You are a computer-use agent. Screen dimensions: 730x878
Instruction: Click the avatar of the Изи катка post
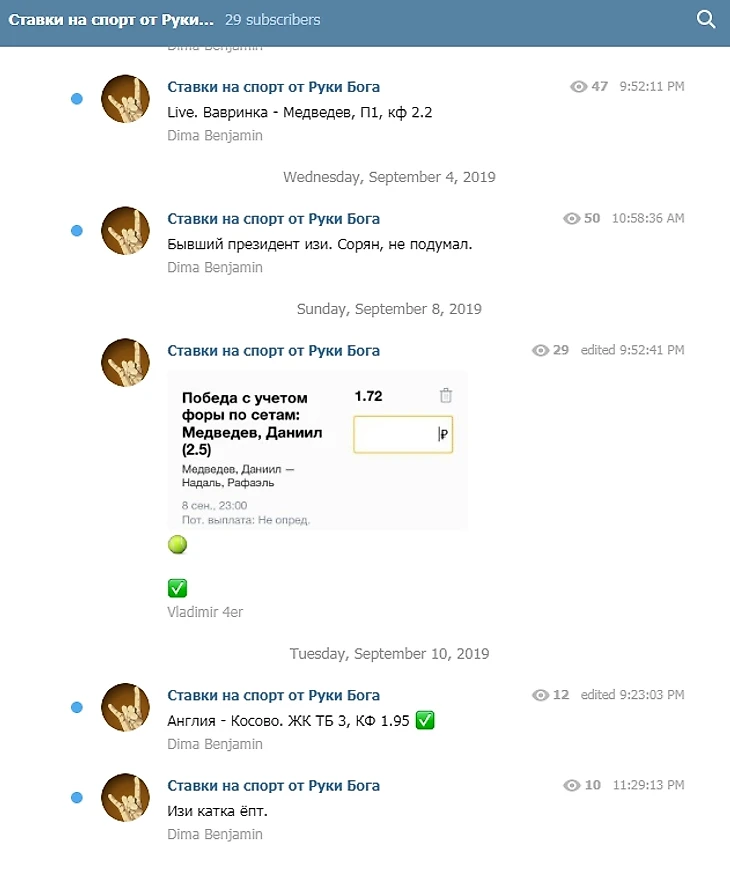click(125, 797)
